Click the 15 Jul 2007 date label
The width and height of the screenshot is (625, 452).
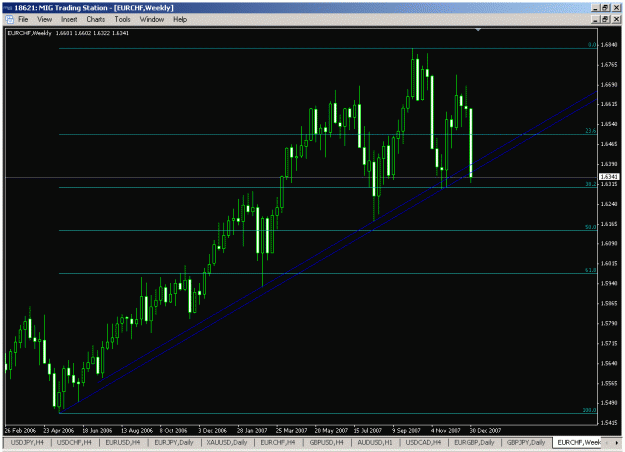368,430
